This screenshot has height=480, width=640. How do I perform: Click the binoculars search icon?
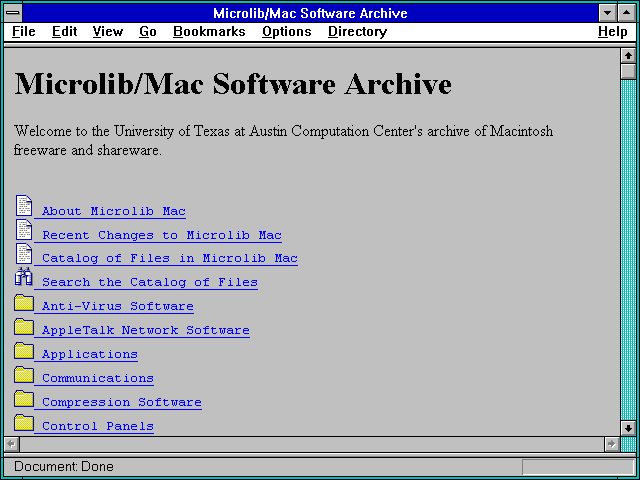click(24, 276)
